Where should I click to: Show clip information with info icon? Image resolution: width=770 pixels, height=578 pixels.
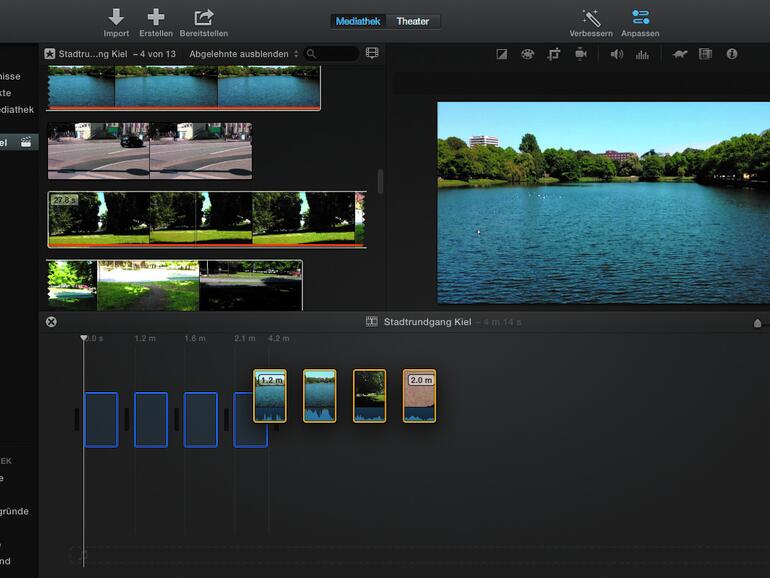coord(732,54)
